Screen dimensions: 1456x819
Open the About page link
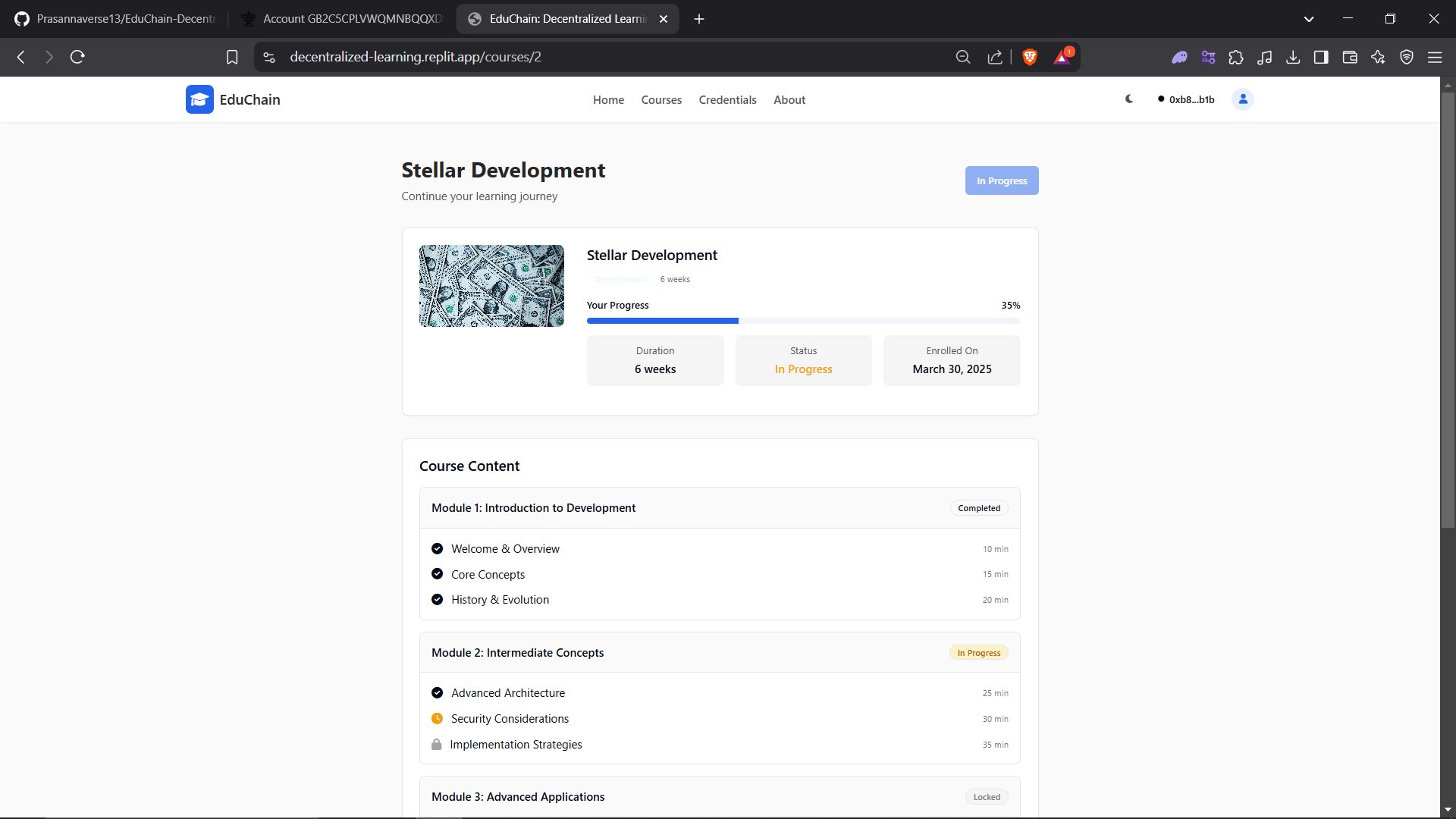pyautogui.click(x=789, y=99)
